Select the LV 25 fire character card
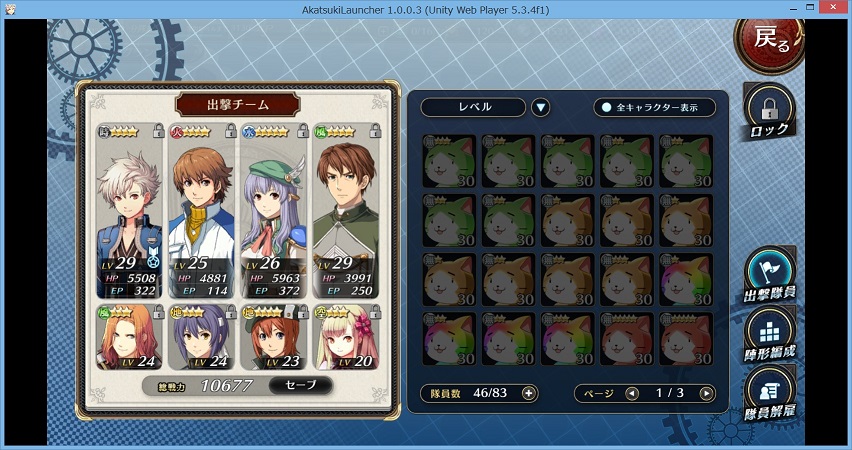 tap(202, 211)
